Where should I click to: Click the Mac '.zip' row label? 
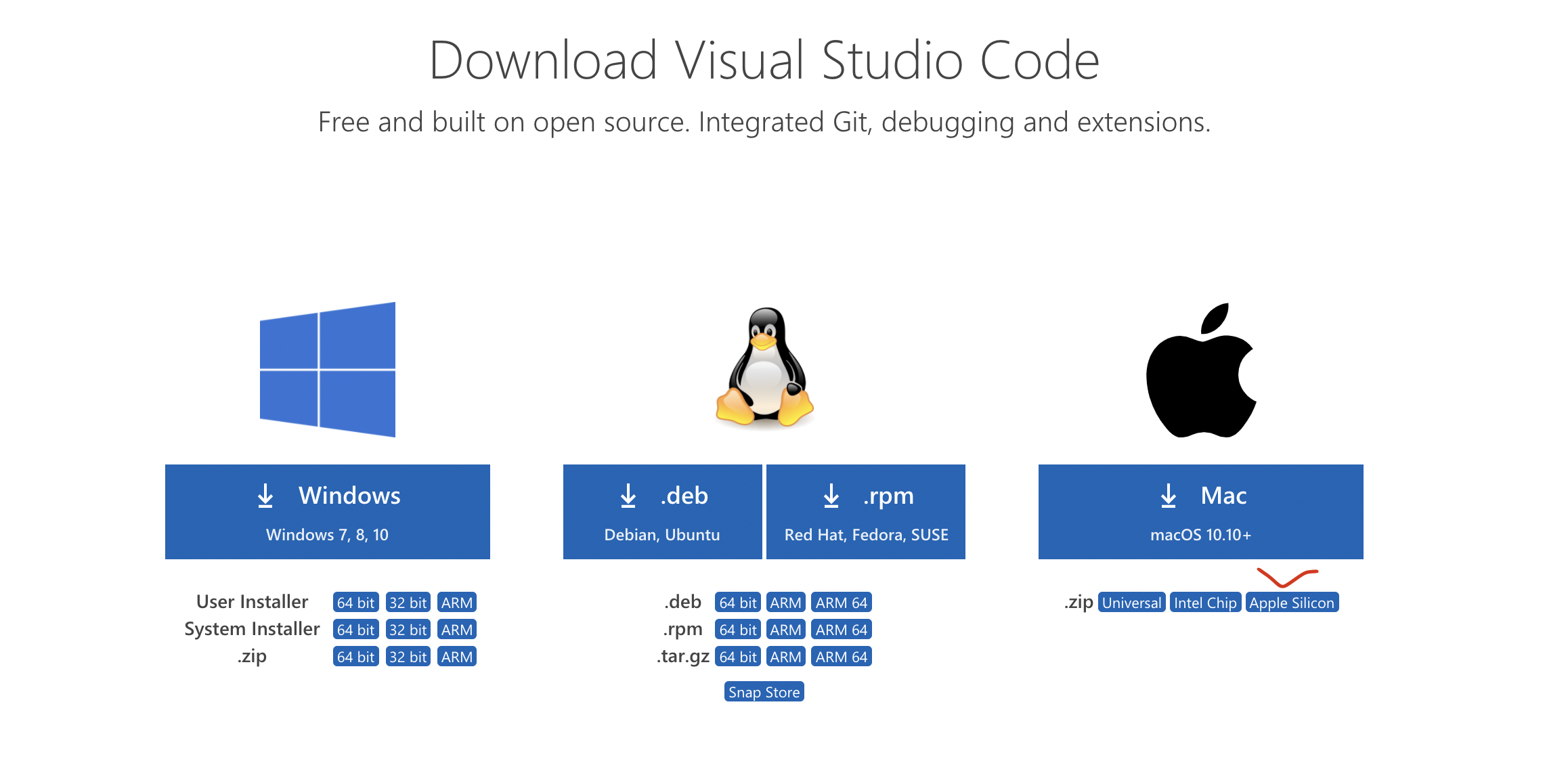coord(1079,603)
